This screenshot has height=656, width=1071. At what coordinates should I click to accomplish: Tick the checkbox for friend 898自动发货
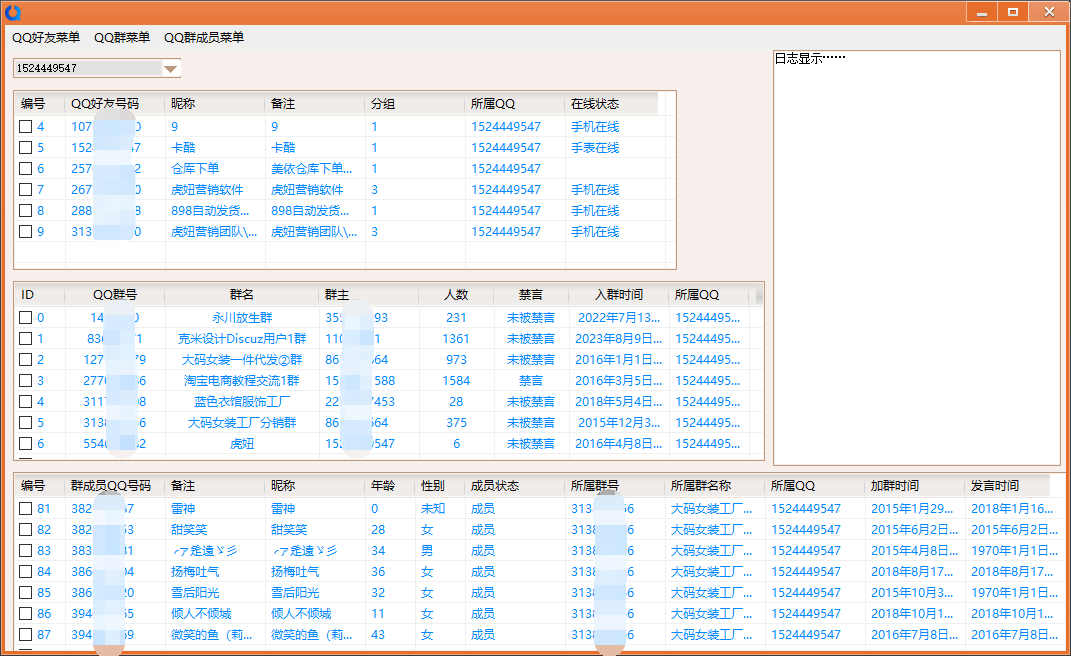tap(25, 210)
